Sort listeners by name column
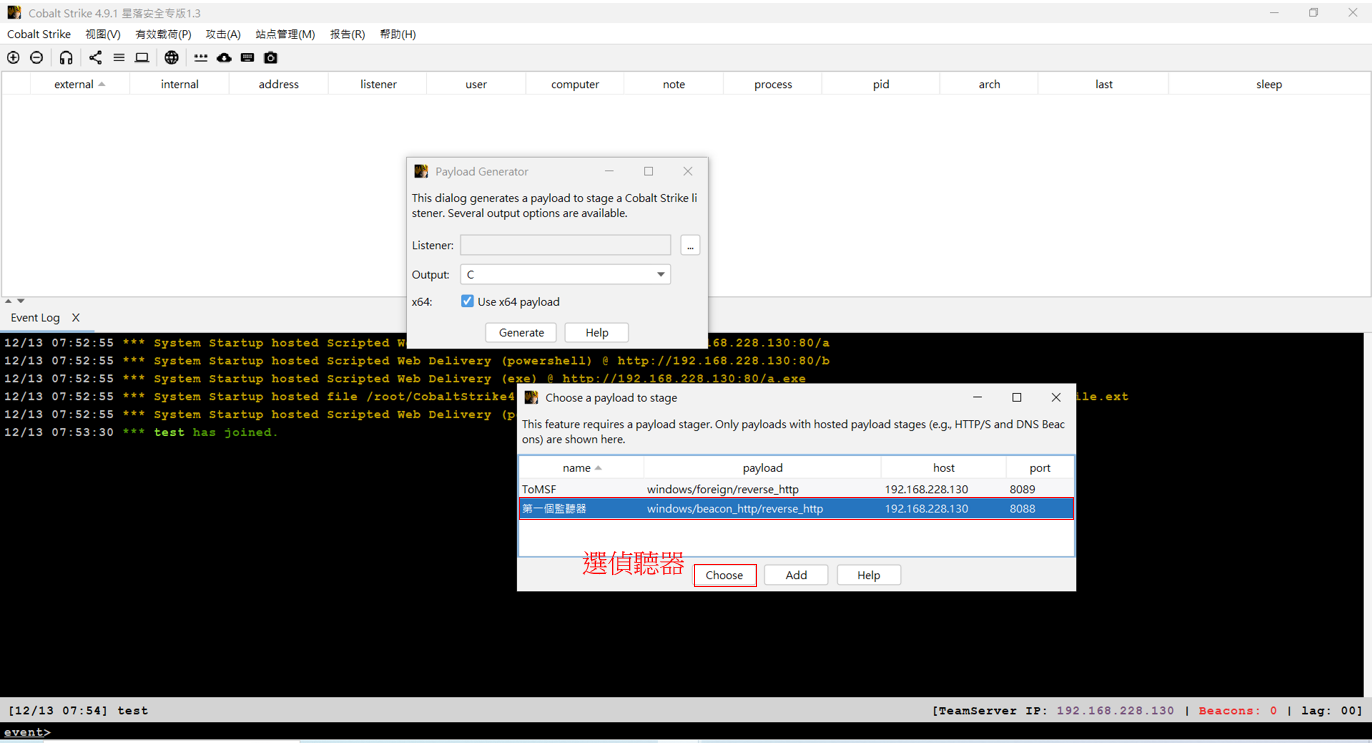 pyautogui.click(x=581, y=468)
